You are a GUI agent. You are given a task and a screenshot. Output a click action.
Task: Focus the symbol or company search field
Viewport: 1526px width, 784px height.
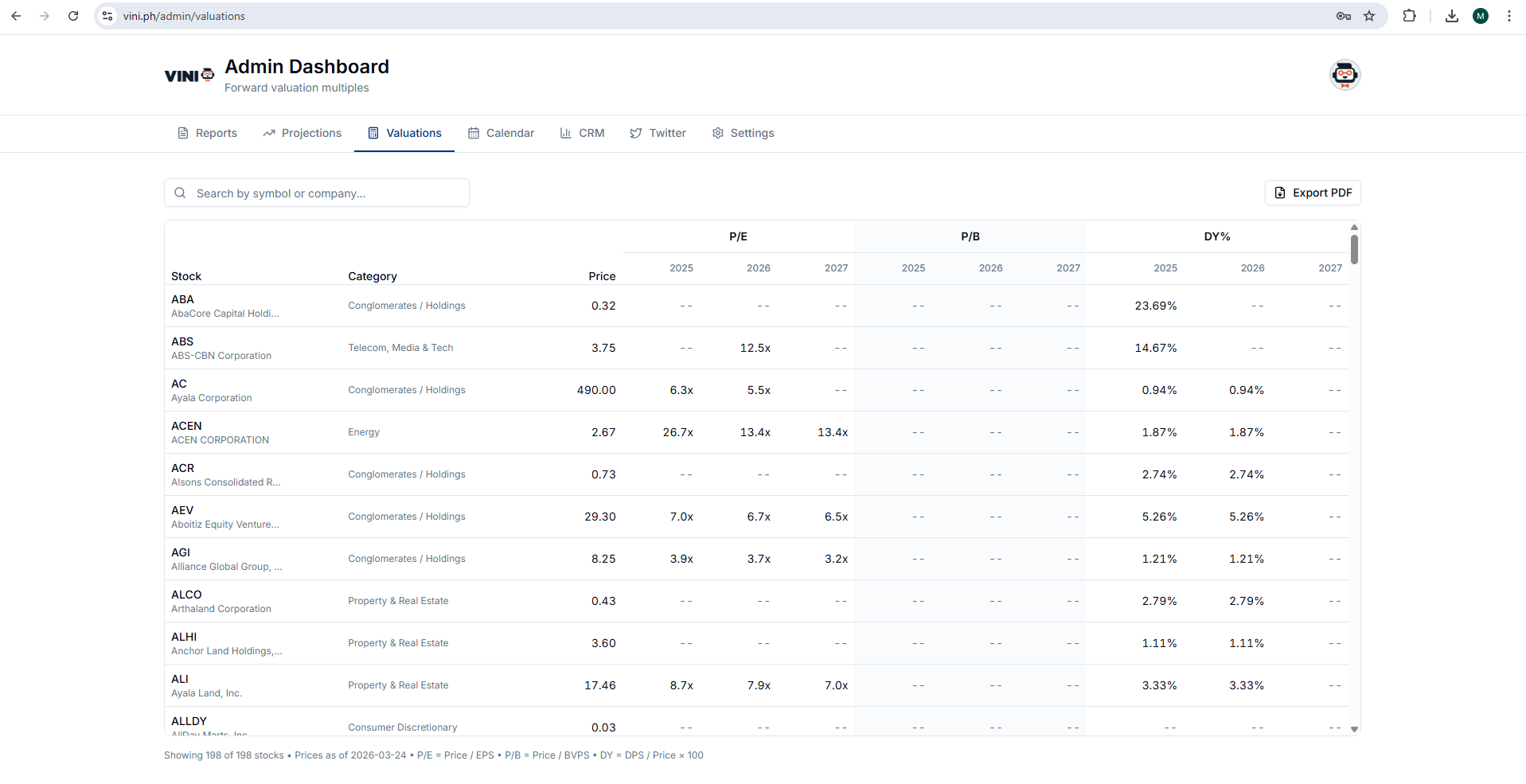point(326,193)
